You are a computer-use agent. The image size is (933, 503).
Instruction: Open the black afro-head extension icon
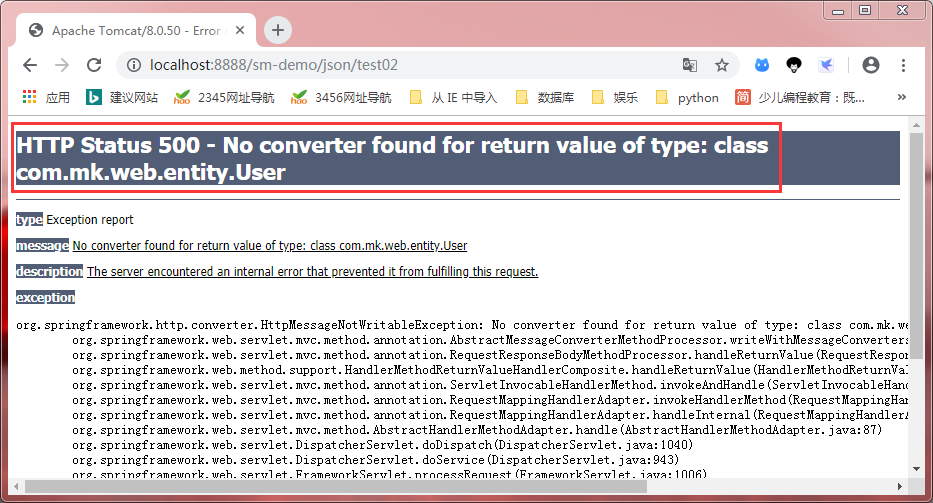coord(794,65)
